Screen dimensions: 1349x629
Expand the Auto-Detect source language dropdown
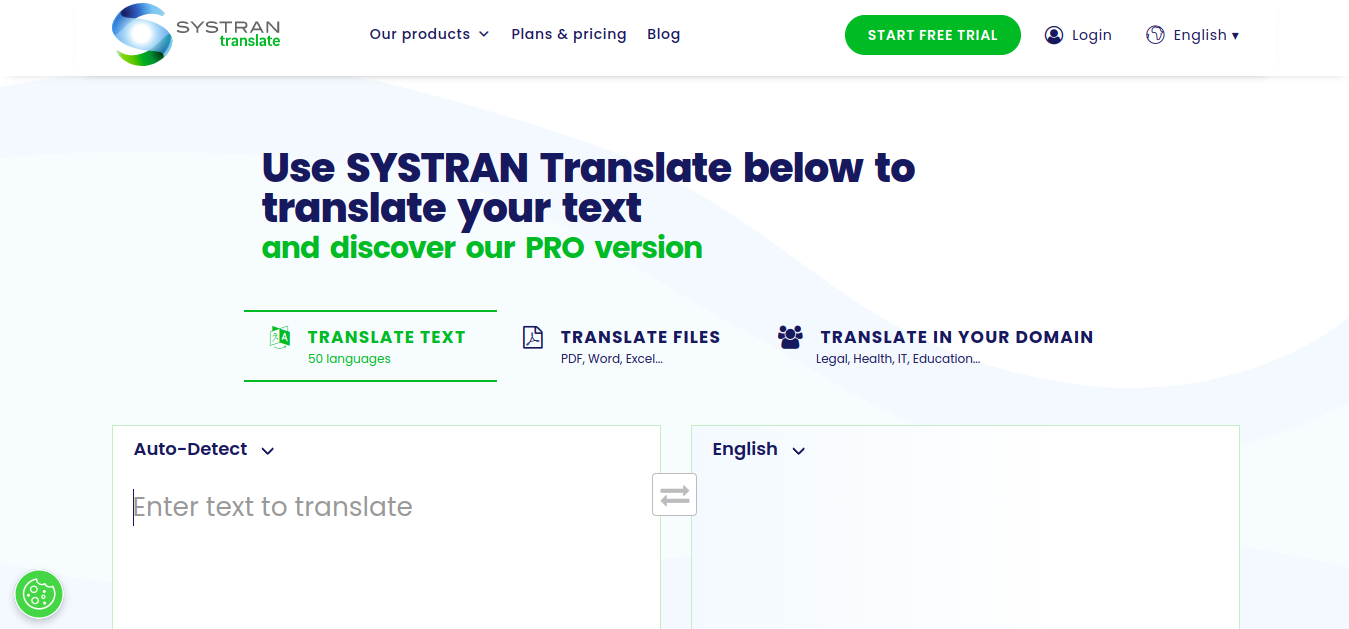204,450
